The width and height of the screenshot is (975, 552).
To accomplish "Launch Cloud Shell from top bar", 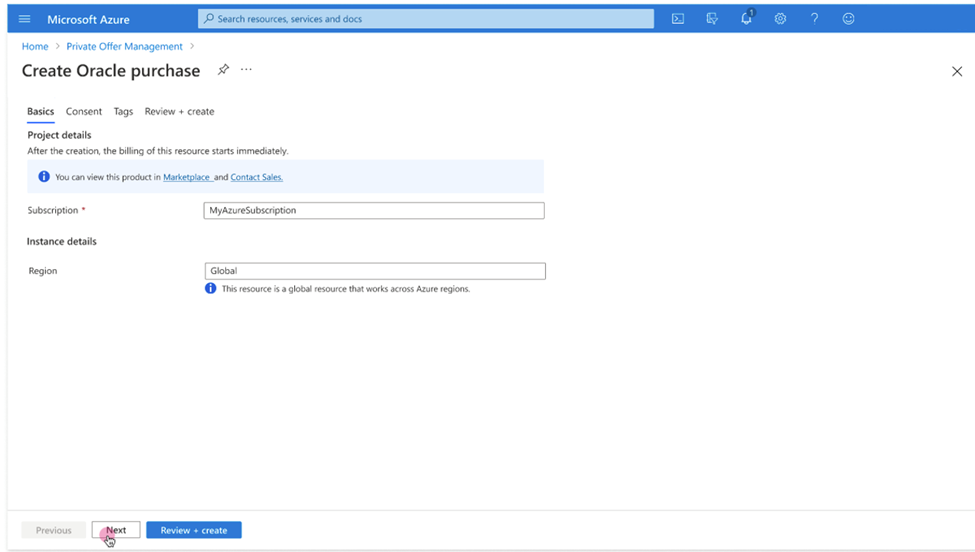I will point(678,19).
